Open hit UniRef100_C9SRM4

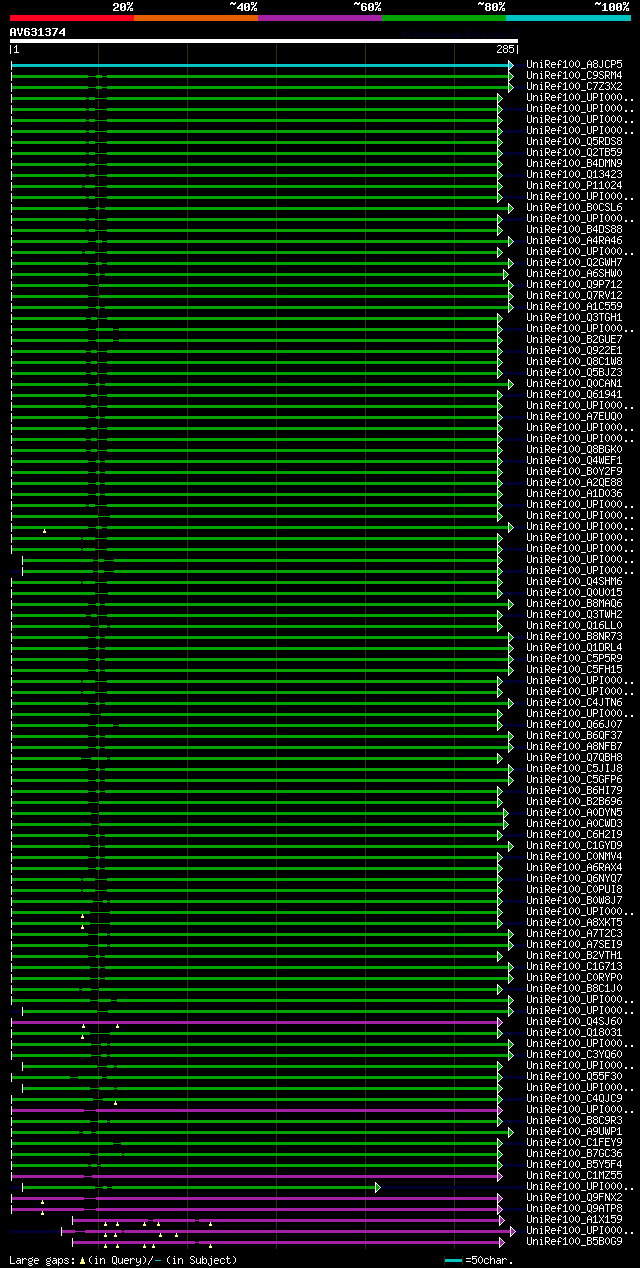(x=574, y=75)
